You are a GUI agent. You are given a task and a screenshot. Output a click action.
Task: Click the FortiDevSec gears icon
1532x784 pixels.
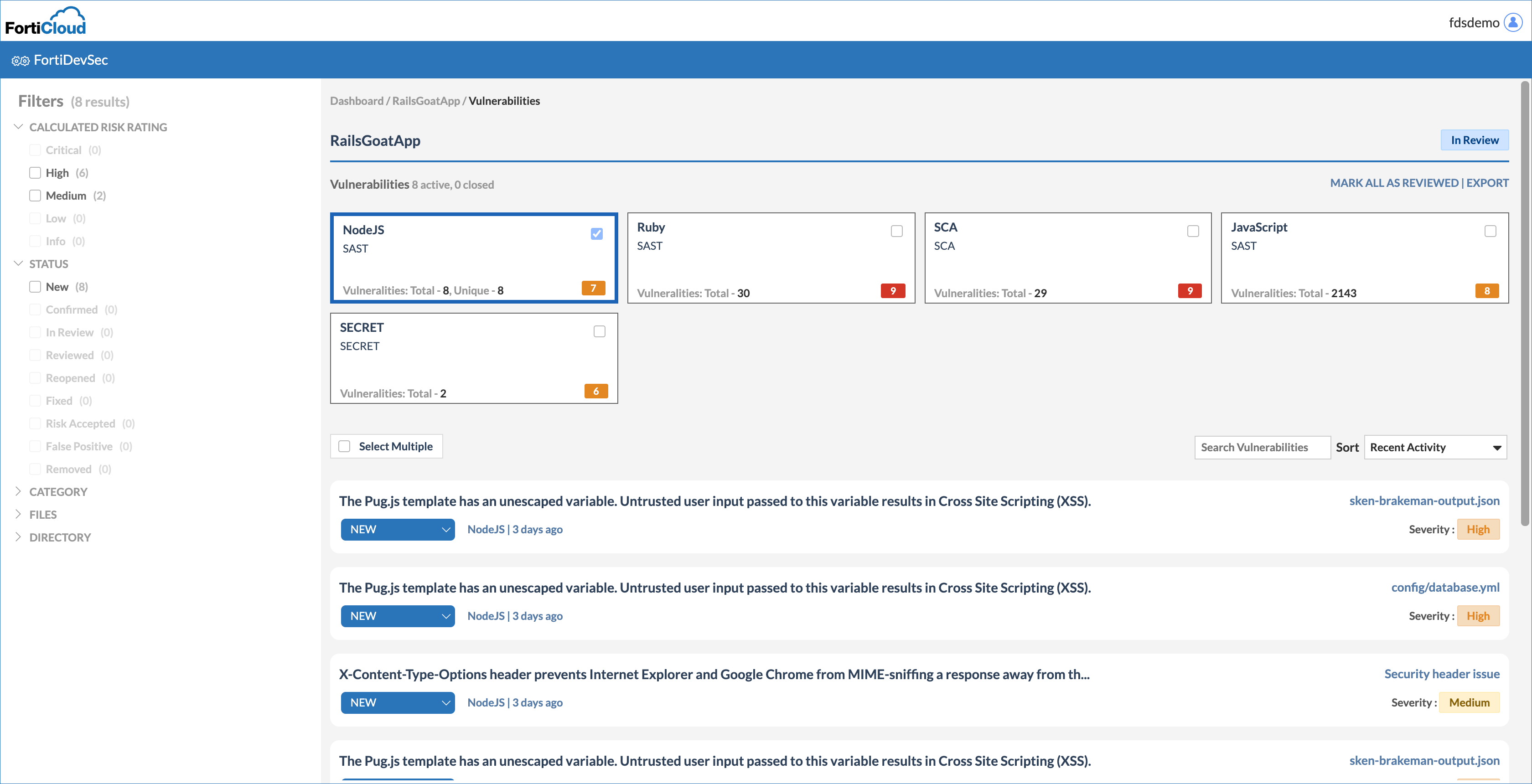(20, 60)
